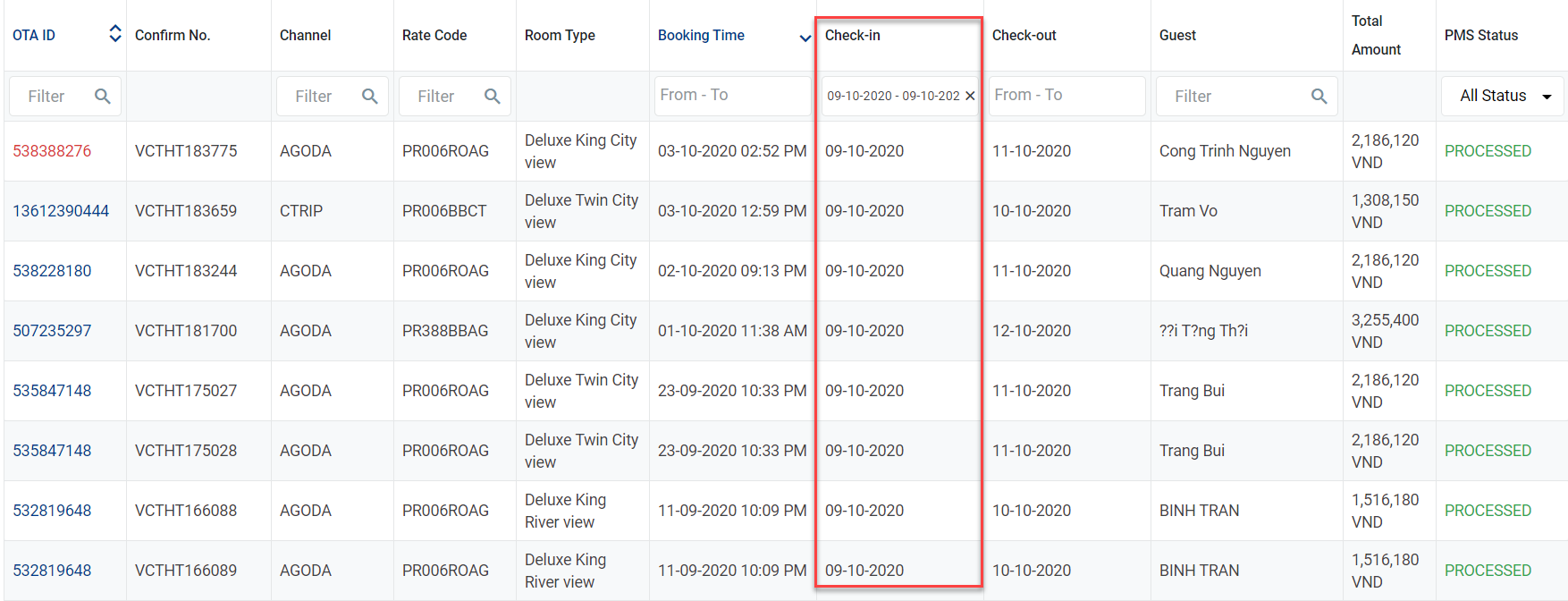Click the Rate Code filter text field

[440, 96]
